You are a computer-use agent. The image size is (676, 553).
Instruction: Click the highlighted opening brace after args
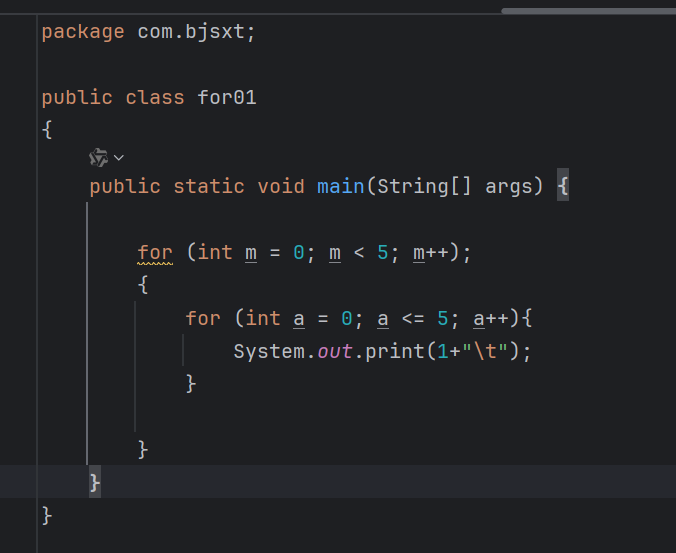(x=563, y=187)
